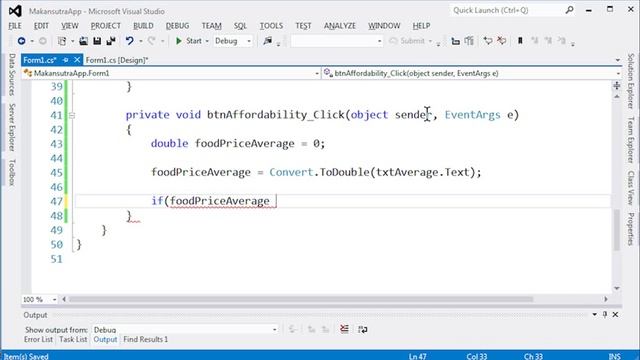Click the Quick Launch search magnifier icon
The image size is (640, 360).
569,10
